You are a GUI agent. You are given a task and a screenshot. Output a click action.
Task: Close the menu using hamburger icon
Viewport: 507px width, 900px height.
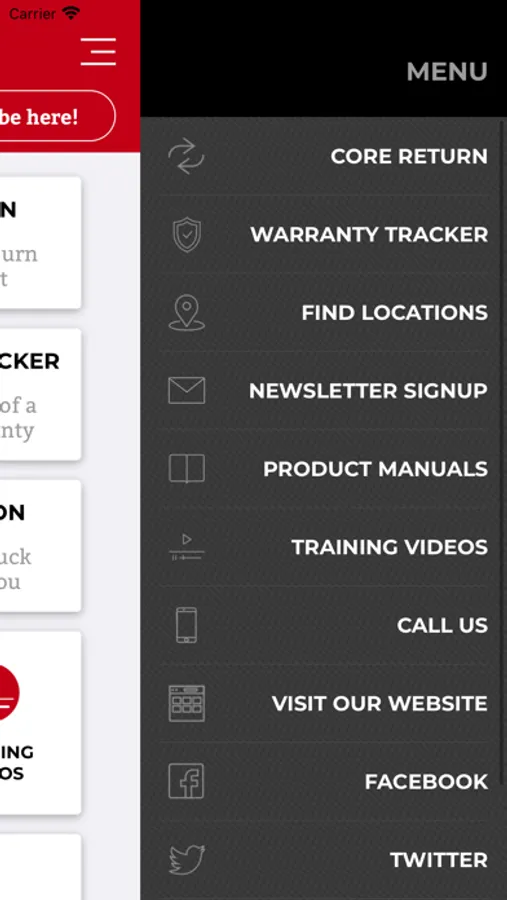point(98,52)
